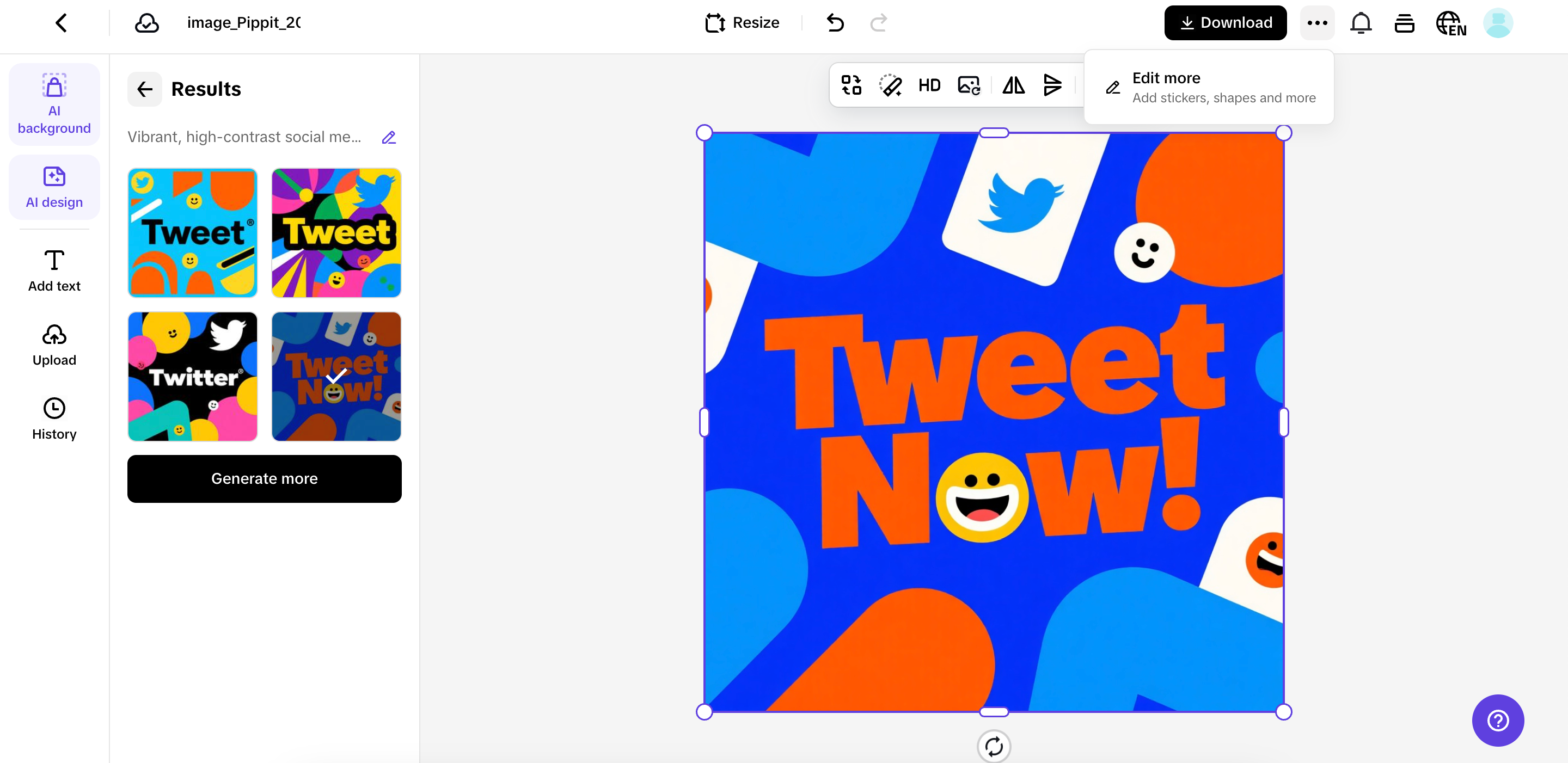Screen dimensions: 1568x763
Task: Click the rotate handle below the image
Action: 994,746
